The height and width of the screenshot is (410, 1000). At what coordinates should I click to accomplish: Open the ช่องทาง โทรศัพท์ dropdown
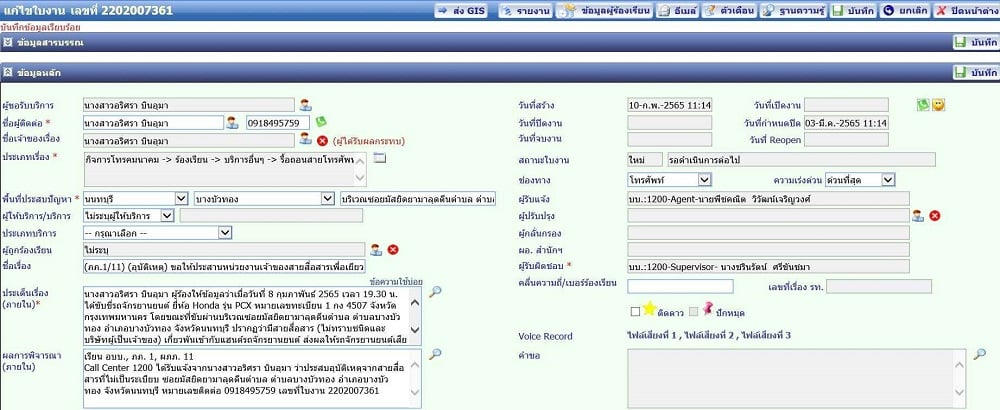tap(669, 180)
